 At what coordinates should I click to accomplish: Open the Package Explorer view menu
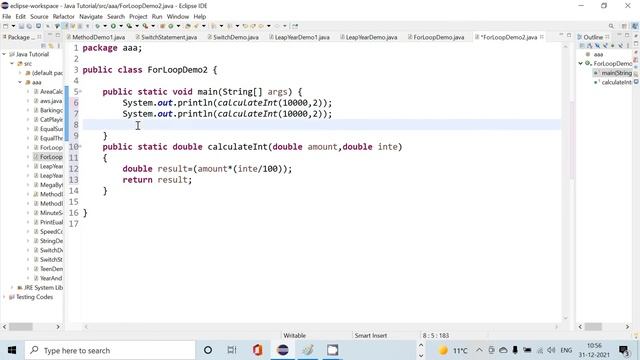click(58, 46)
